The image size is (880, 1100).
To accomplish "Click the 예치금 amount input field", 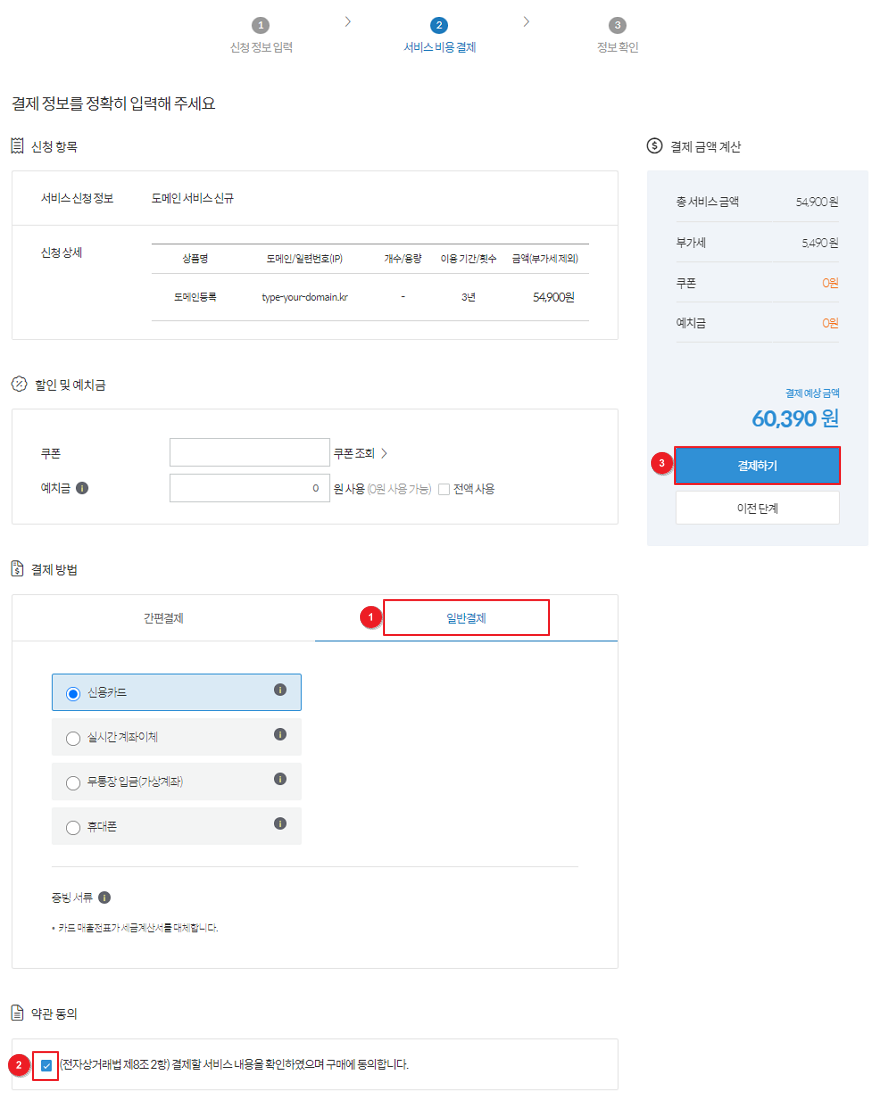I will click(249, 489).
